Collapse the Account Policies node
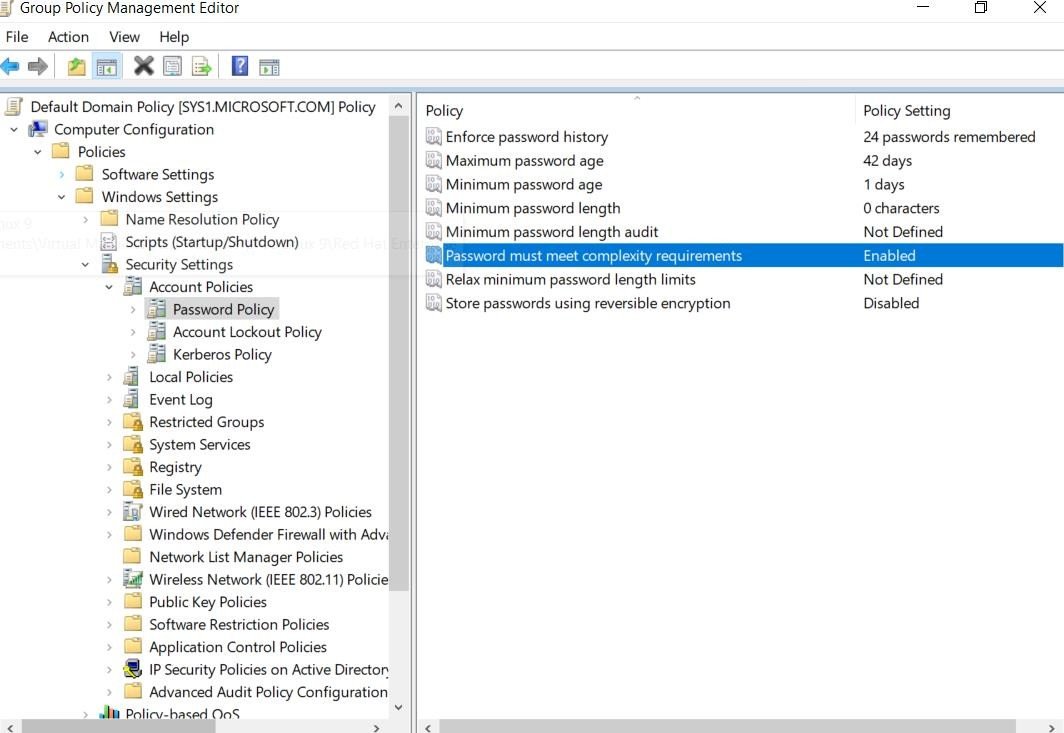 pos(109,286)
